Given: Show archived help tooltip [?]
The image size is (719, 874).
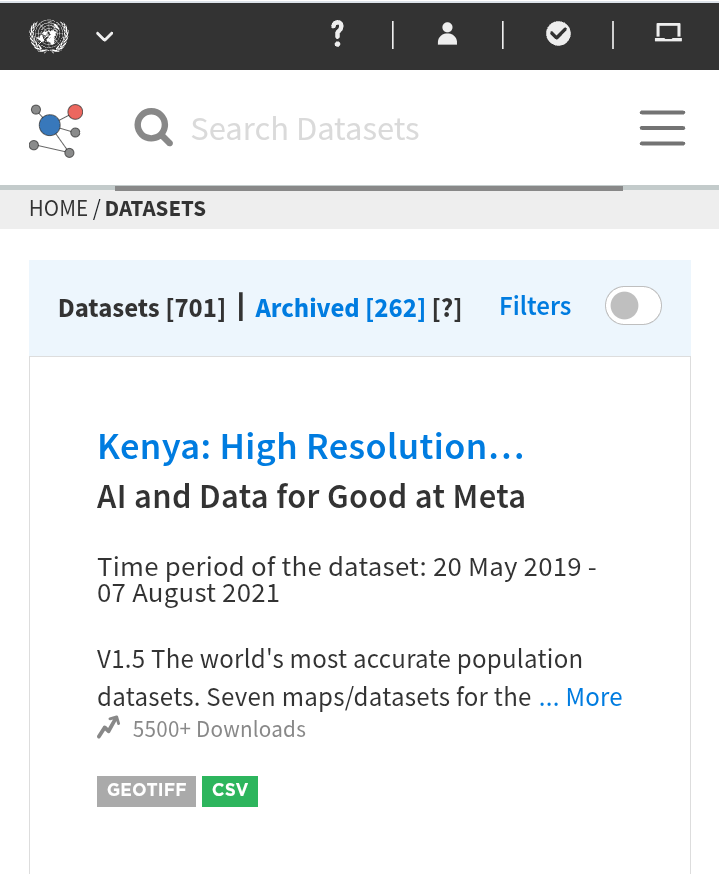Looking at the screenshot, I should (447, 308).
